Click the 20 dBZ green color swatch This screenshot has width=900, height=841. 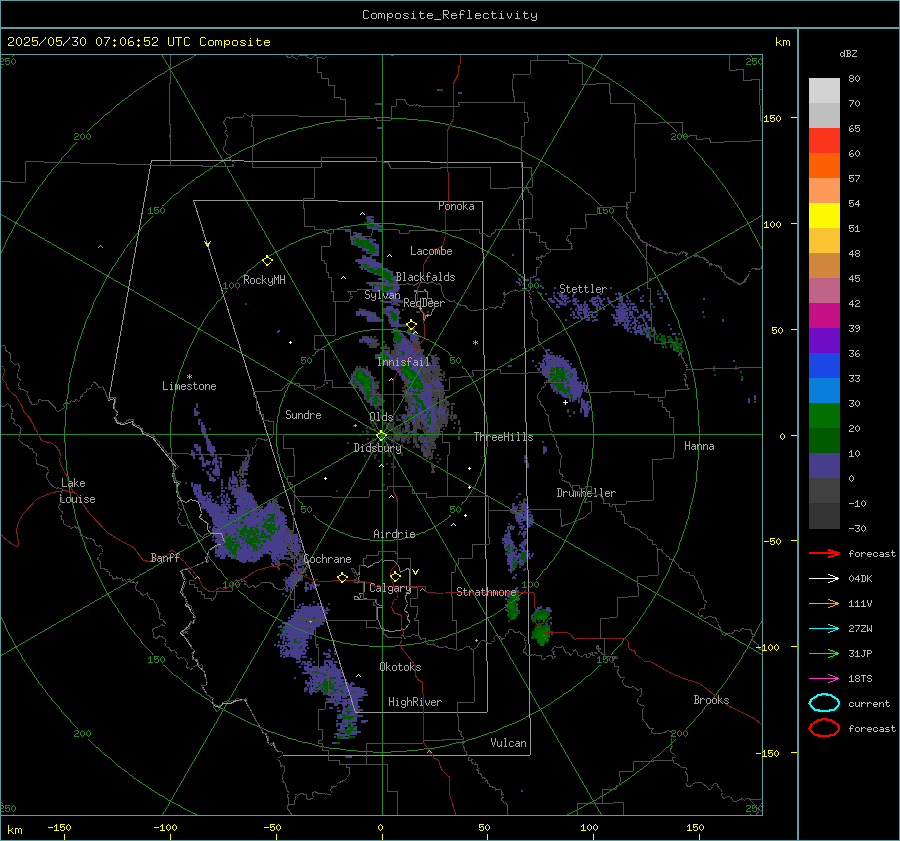[824, 415]
